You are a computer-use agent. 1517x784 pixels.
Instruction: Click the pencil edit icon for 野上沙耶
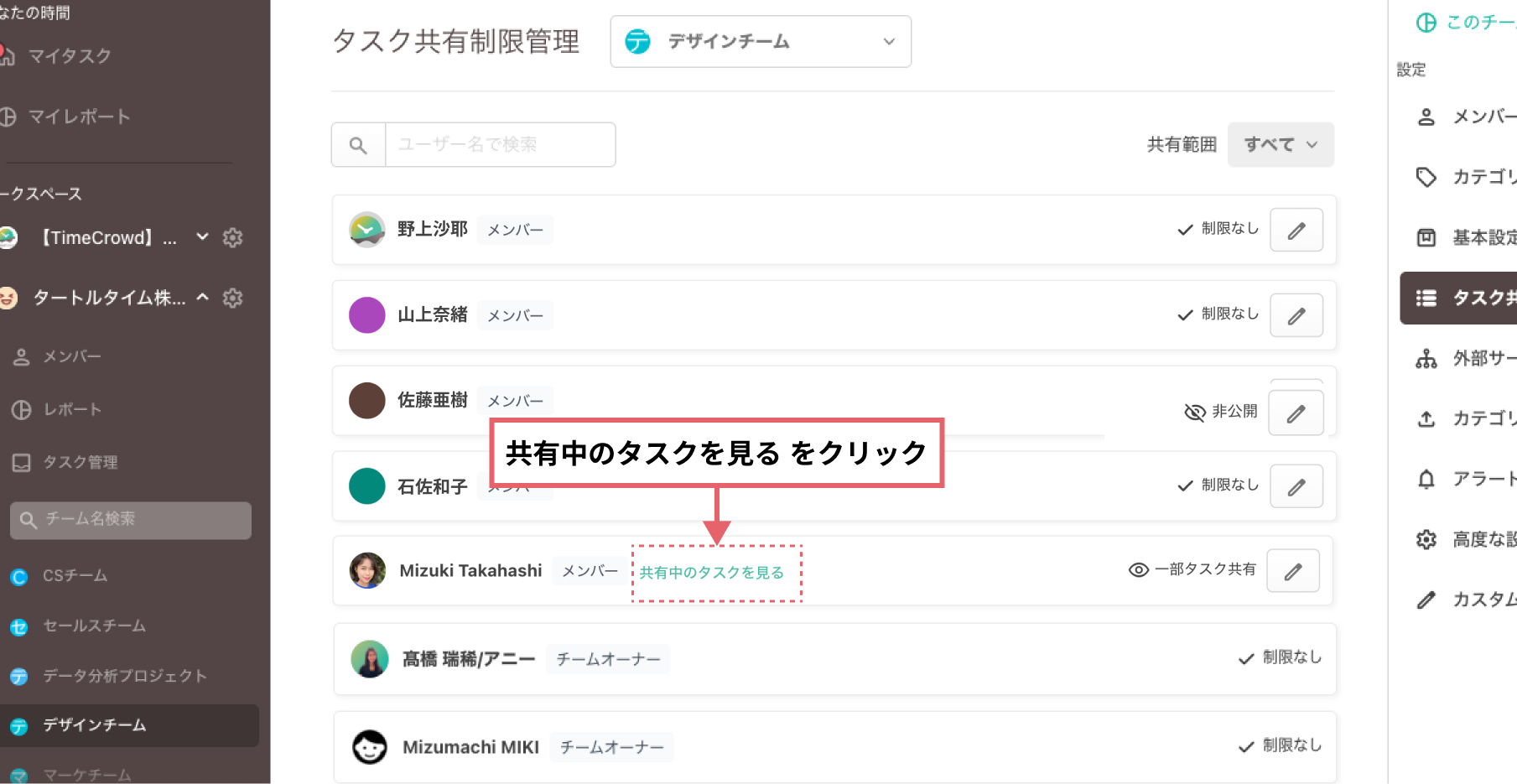(x=1296, y=231)
